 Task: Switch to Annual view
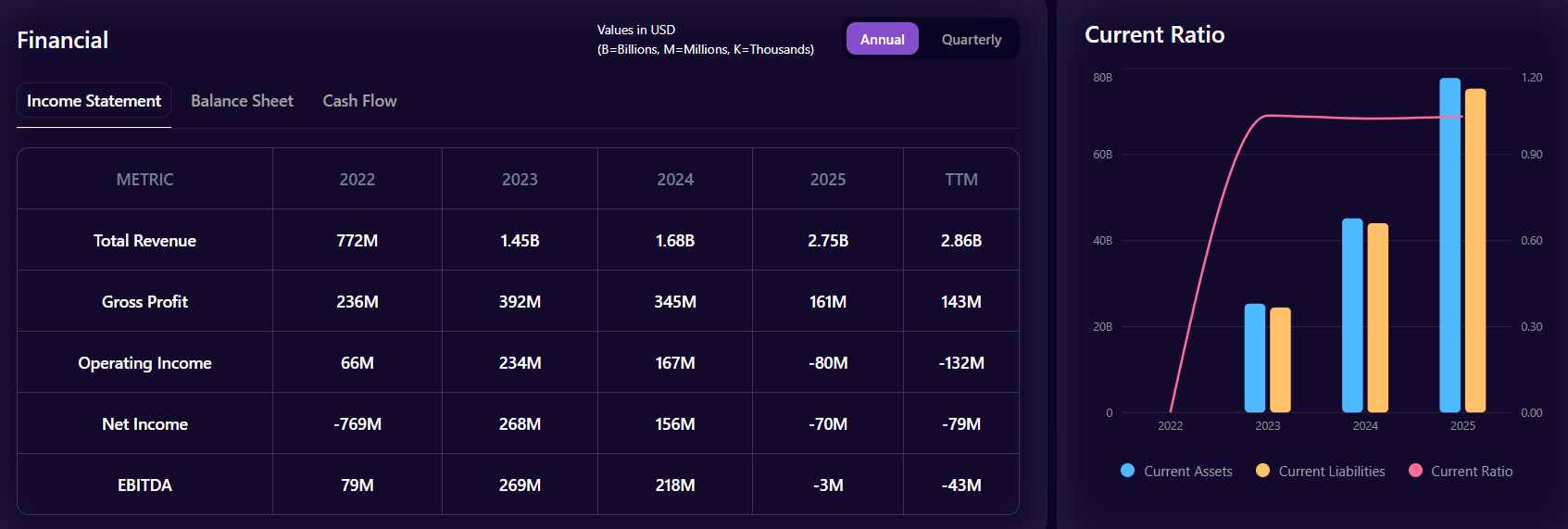click(882, 39)
